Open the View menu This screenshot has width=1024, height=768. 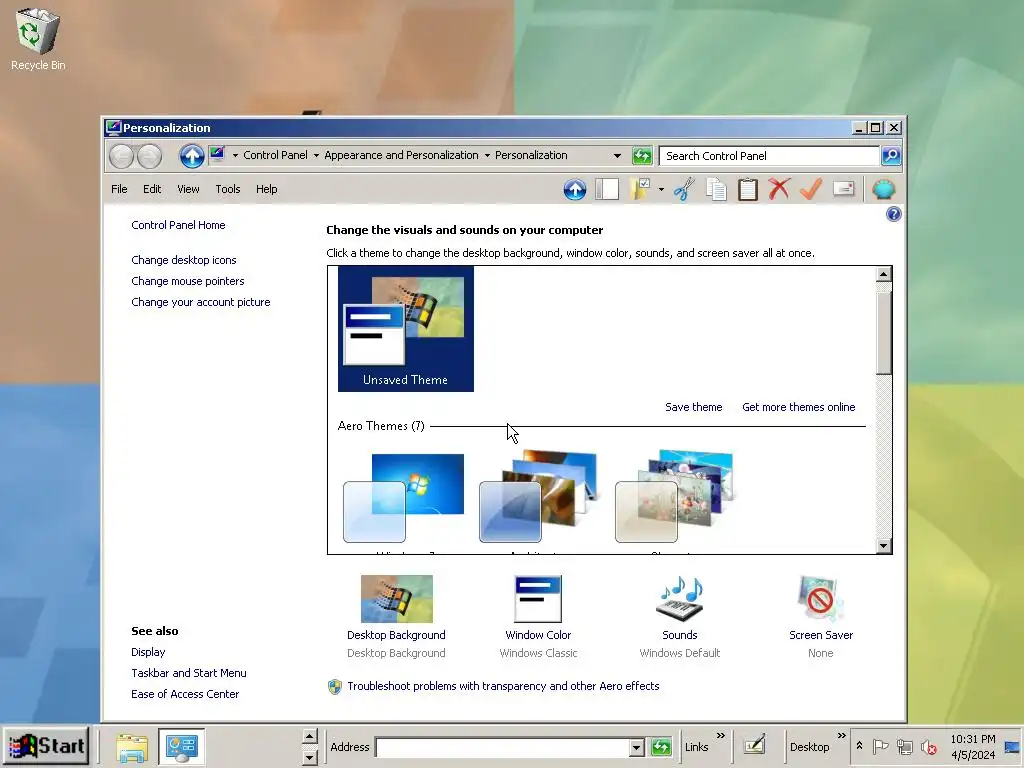(188, 189)
